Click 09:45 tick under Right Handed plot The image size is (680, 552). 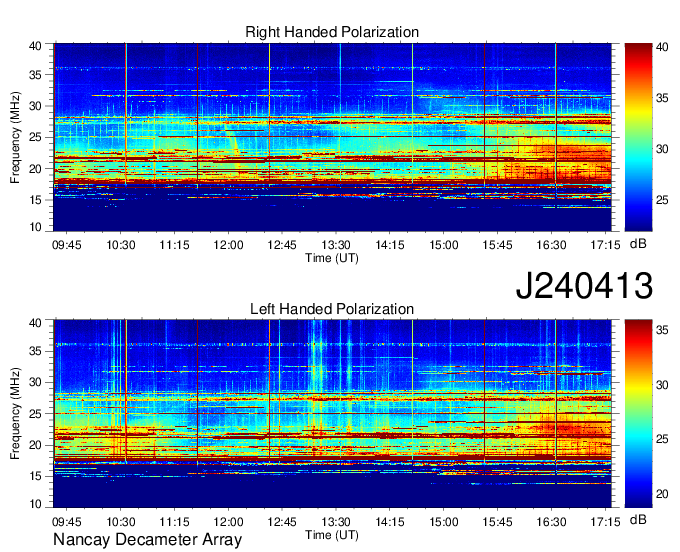tap(66, 245)
